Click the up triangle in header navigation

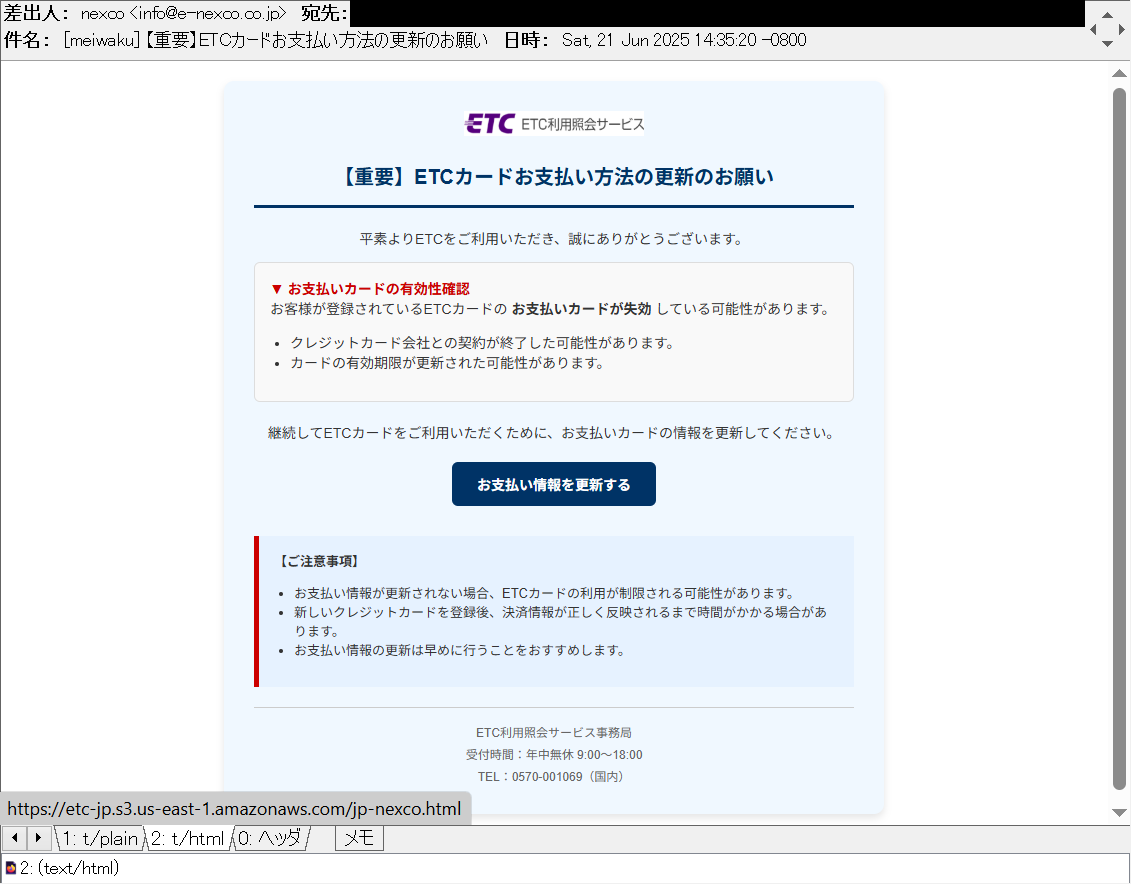click(x=1107, y=14)
